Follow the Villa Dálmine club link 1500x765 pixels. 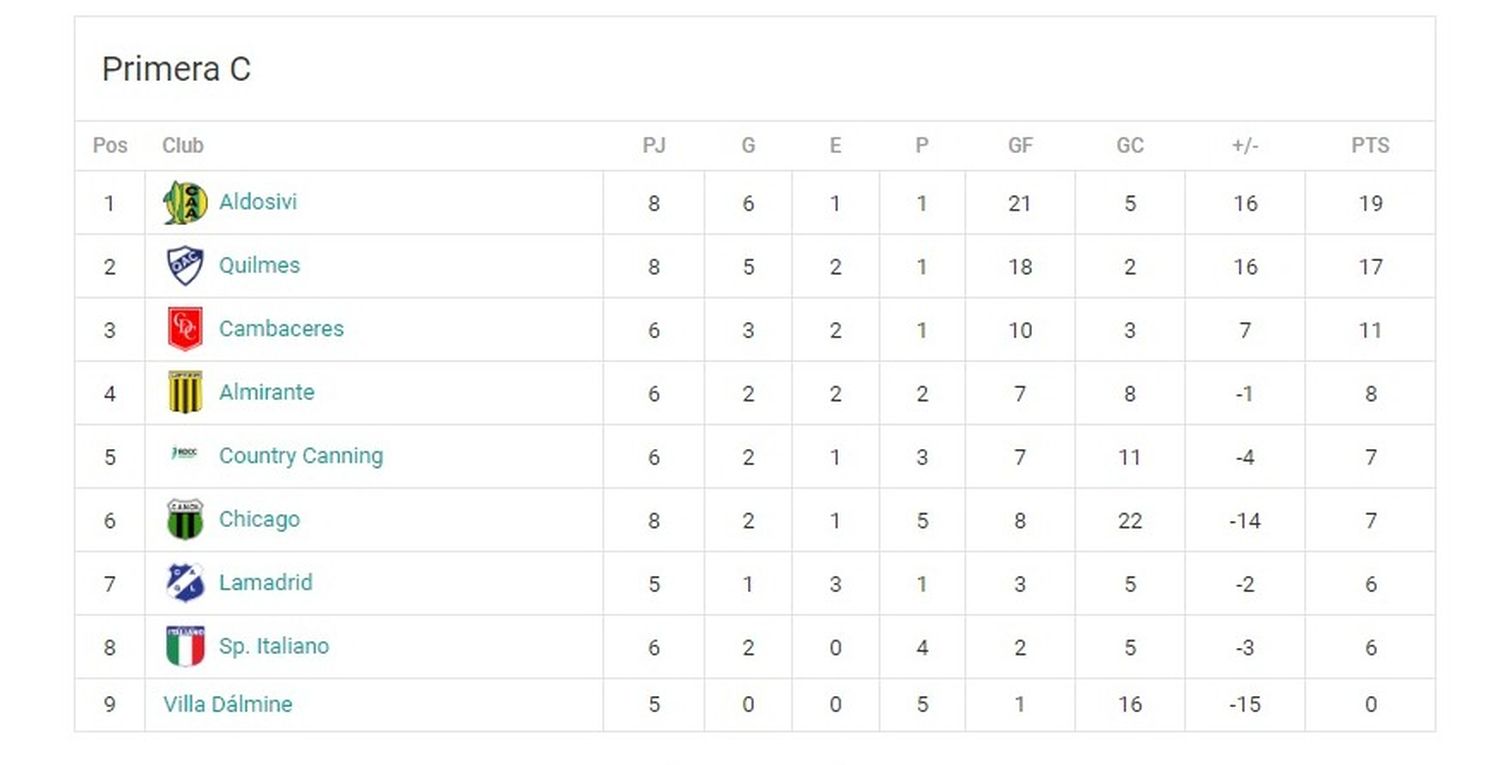tap(228, 704)
